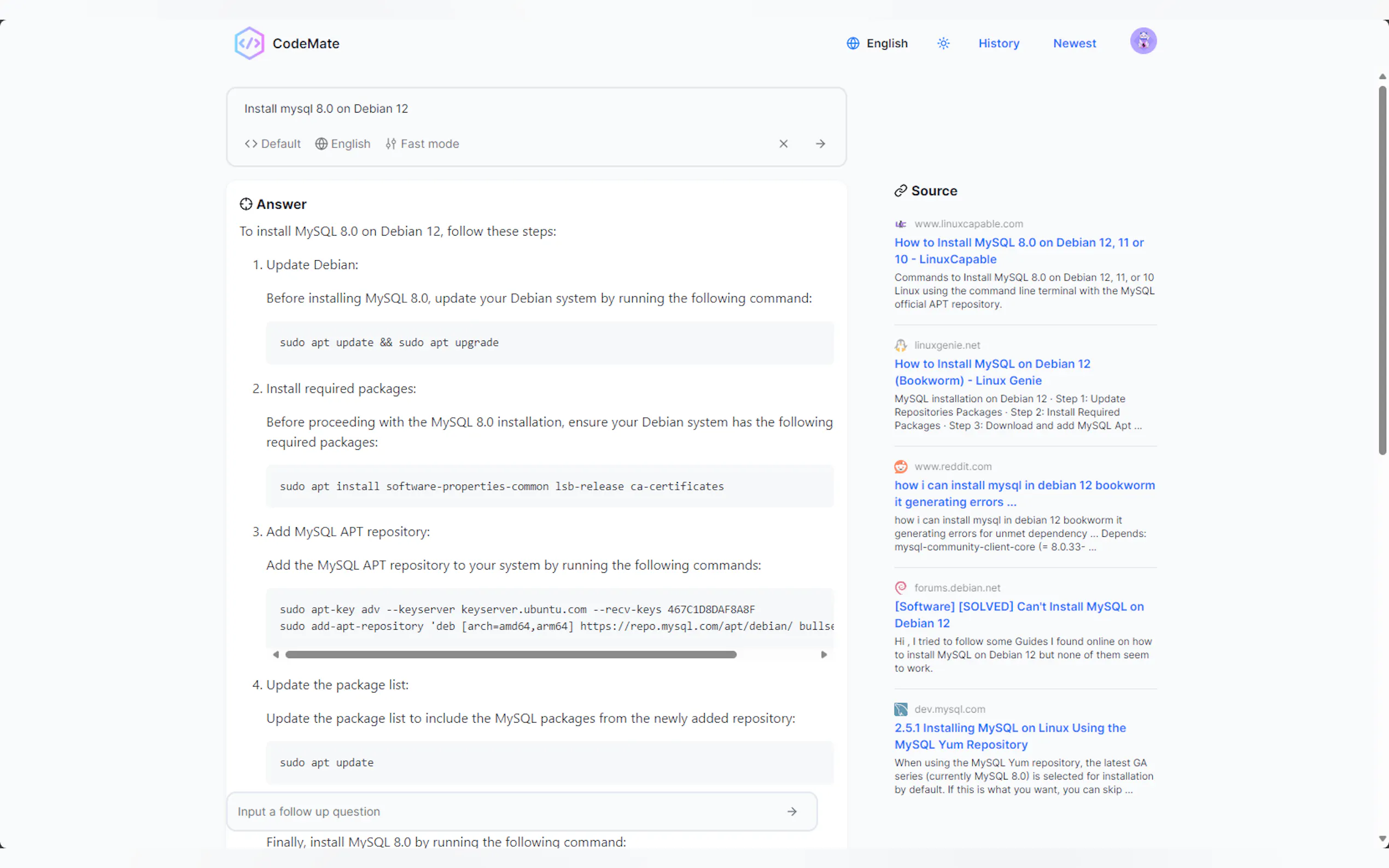The width and height of the screenshot is (1389, 868).
Task: Click the reddit favicon in sources
Action: 900,466
